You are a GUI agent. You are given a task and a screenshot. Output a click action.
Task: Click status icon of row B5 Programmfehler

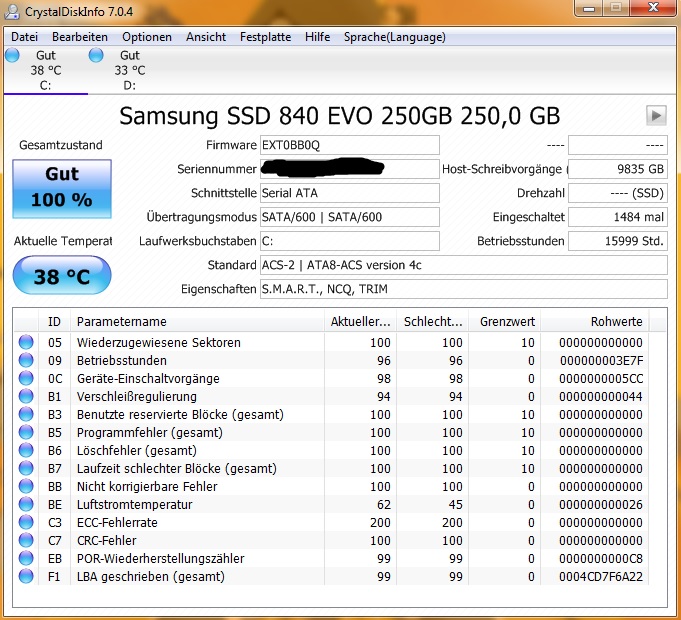(x=26, y=432)
